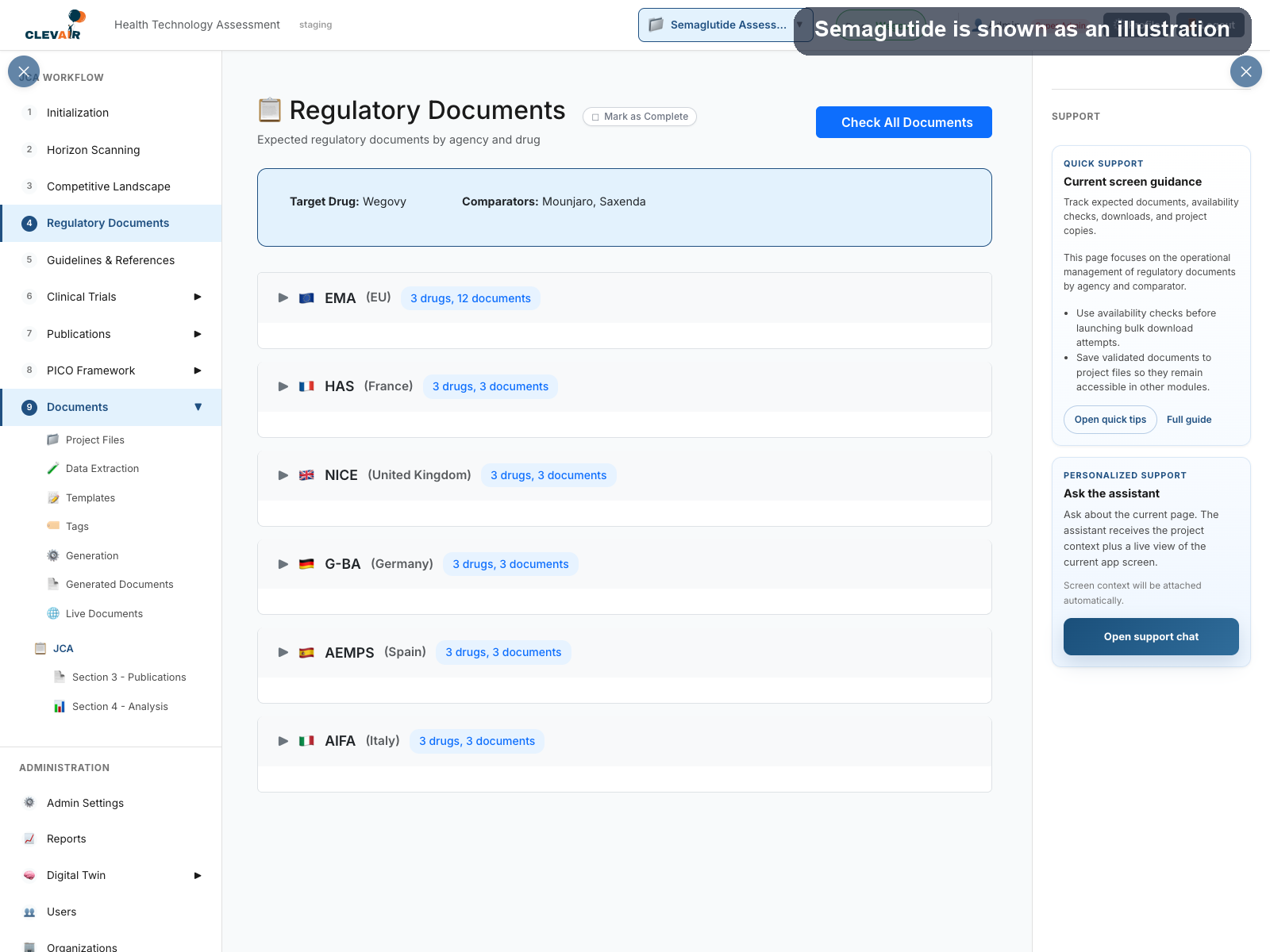Click the JCA clipboard icon

tap(40, 648)
